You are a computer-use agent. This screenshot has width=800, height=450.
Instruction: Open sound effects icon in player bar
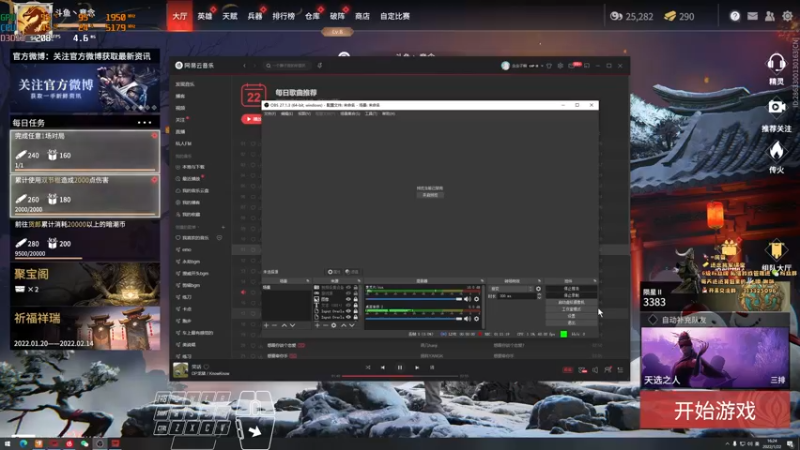click(x=583, y=370)
